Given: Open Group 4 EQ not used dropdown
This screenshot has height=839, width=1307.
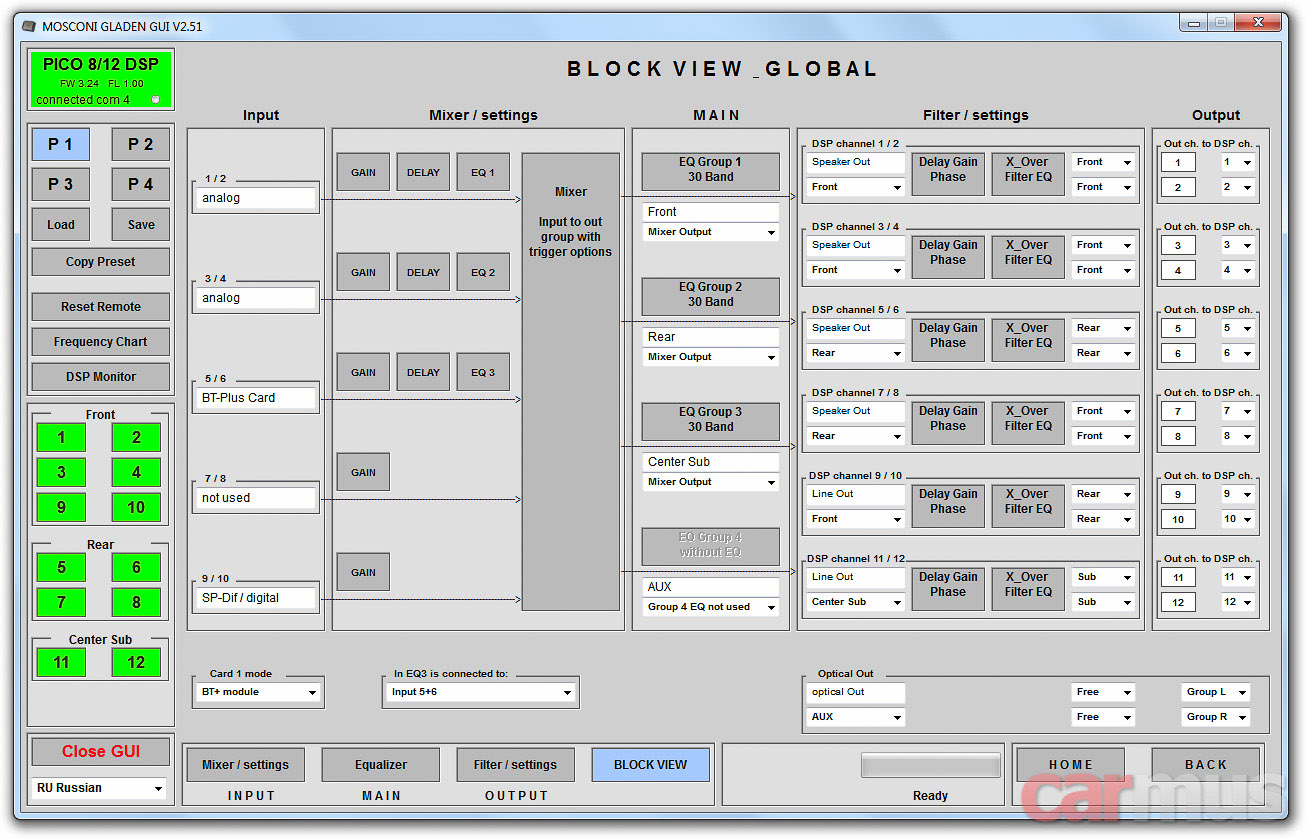Looking at the screenshot, I should point(711,607).
